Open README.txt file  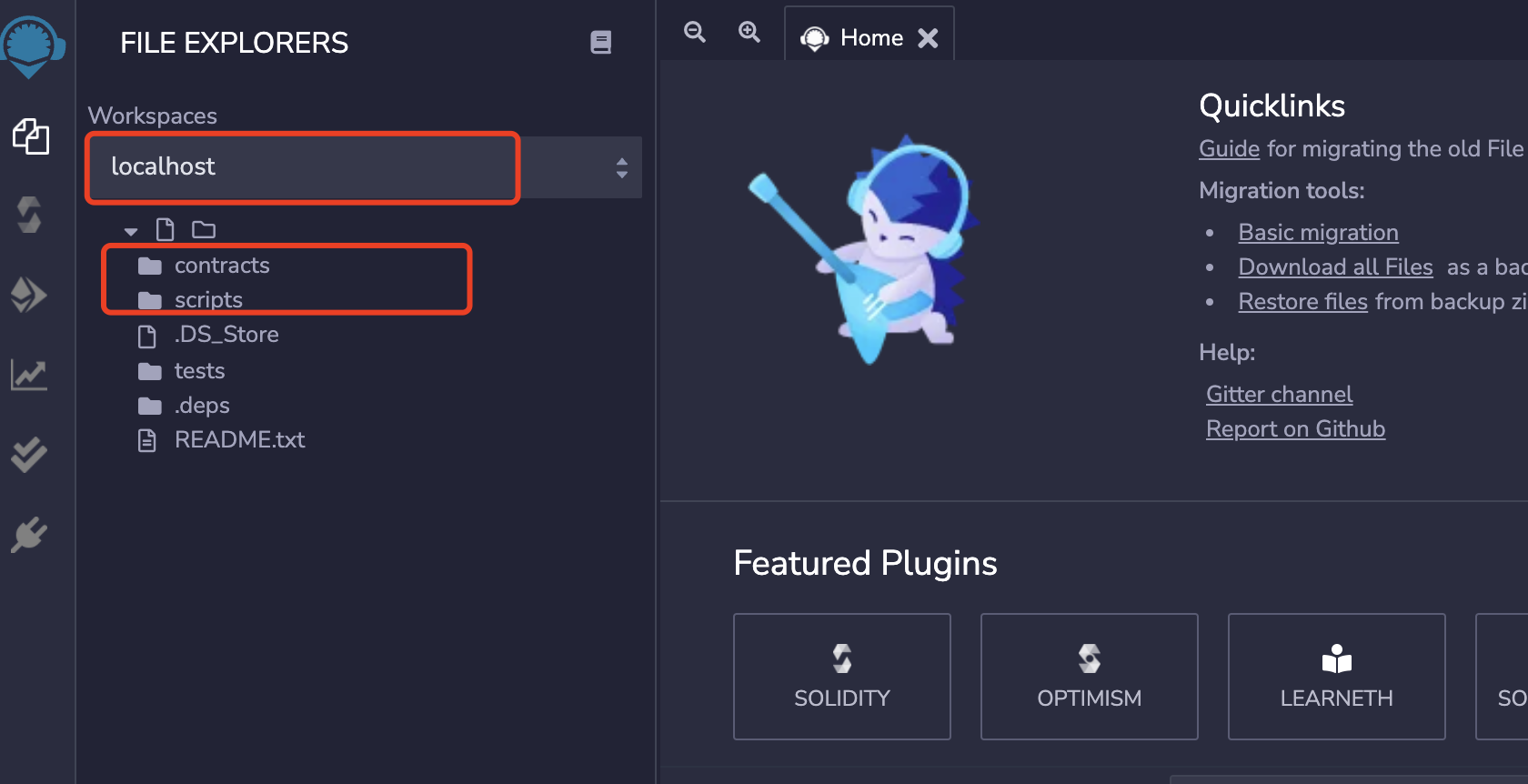(239, 440)
